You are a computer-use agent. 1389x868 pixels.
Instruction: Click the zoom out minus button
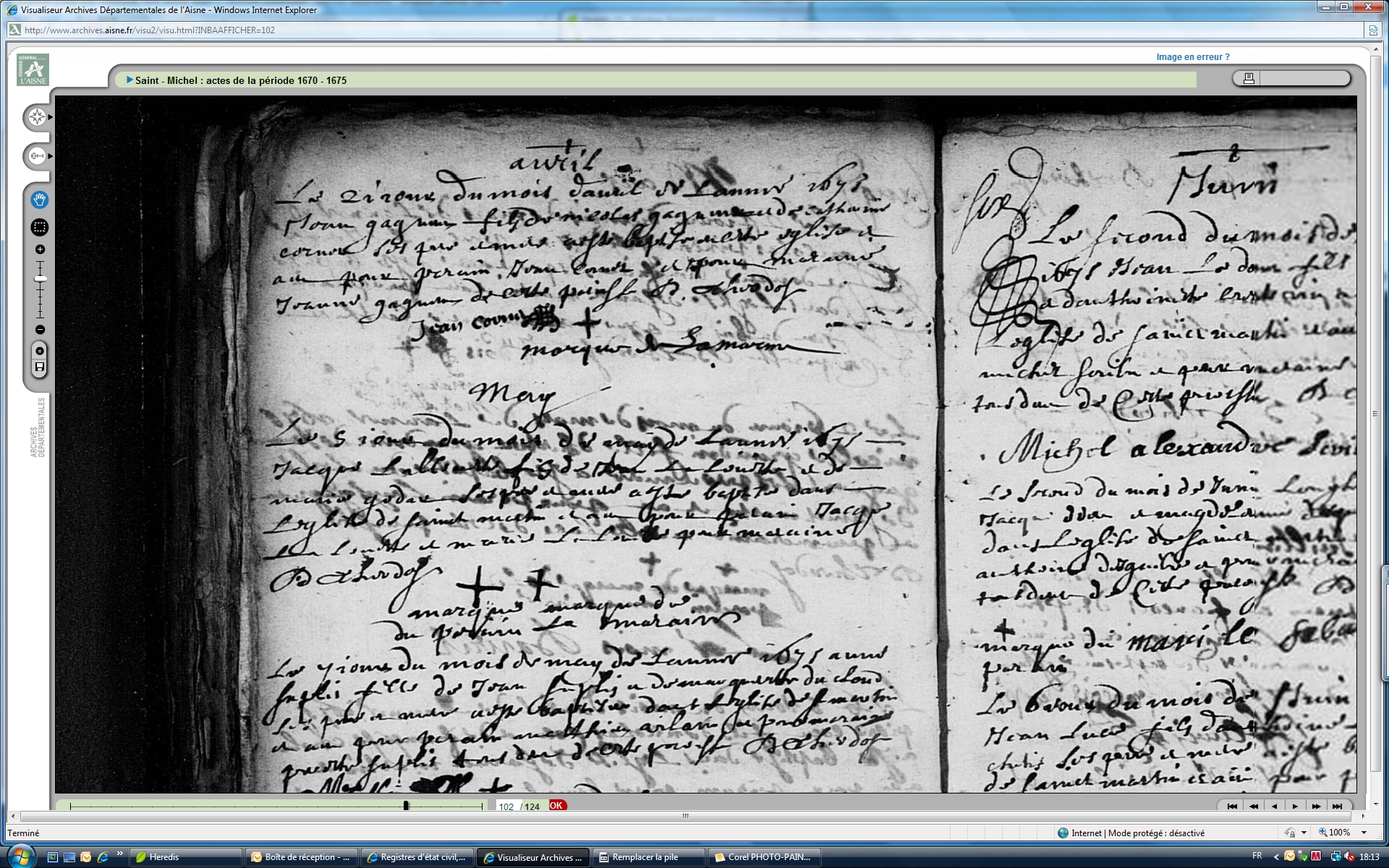tap(40, 330)
